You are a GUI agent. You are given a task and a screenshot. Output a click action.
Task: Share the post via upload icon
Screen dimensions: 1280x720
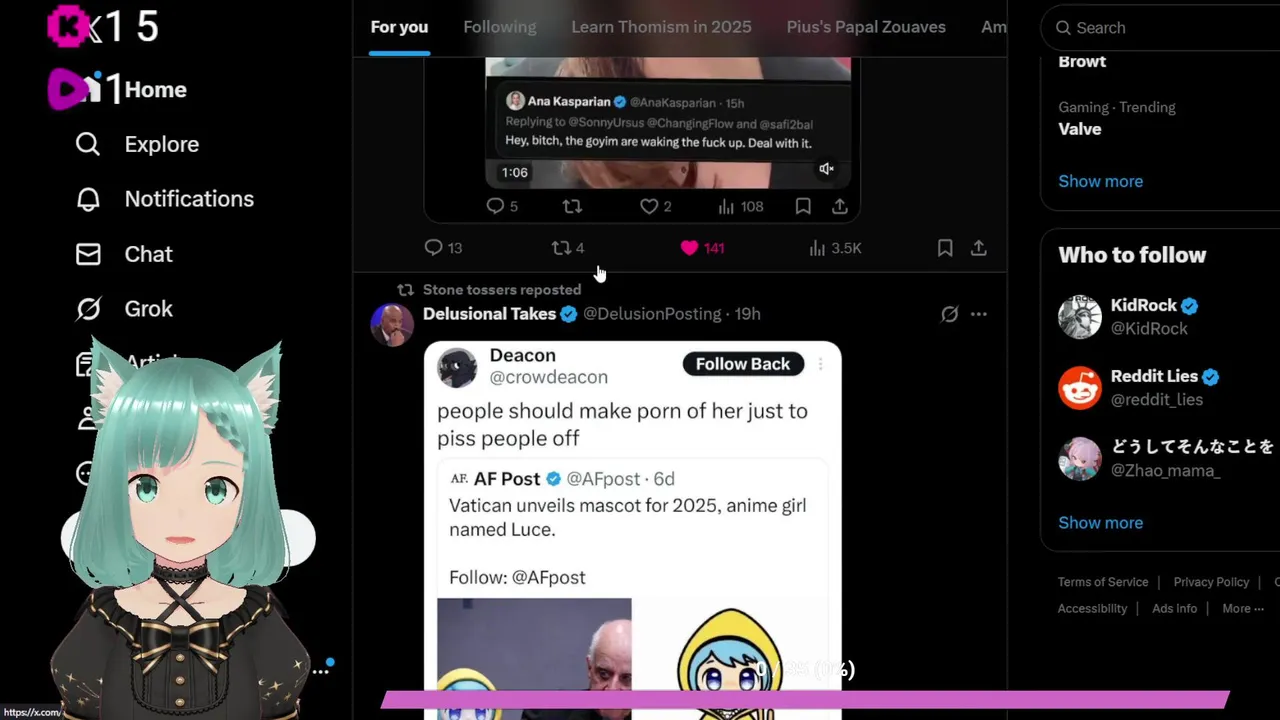click(x=979, y=248)
